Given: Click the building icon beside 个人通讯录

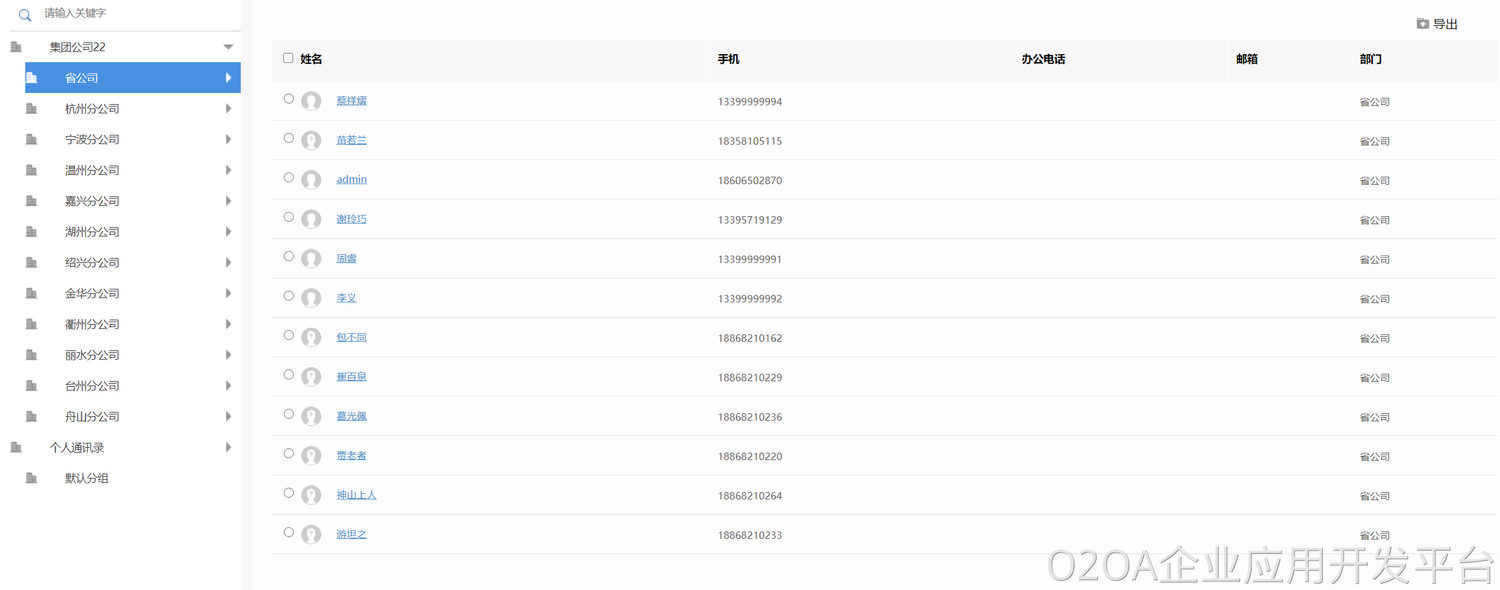Looking at the screenshot, I should pos(16,448).
